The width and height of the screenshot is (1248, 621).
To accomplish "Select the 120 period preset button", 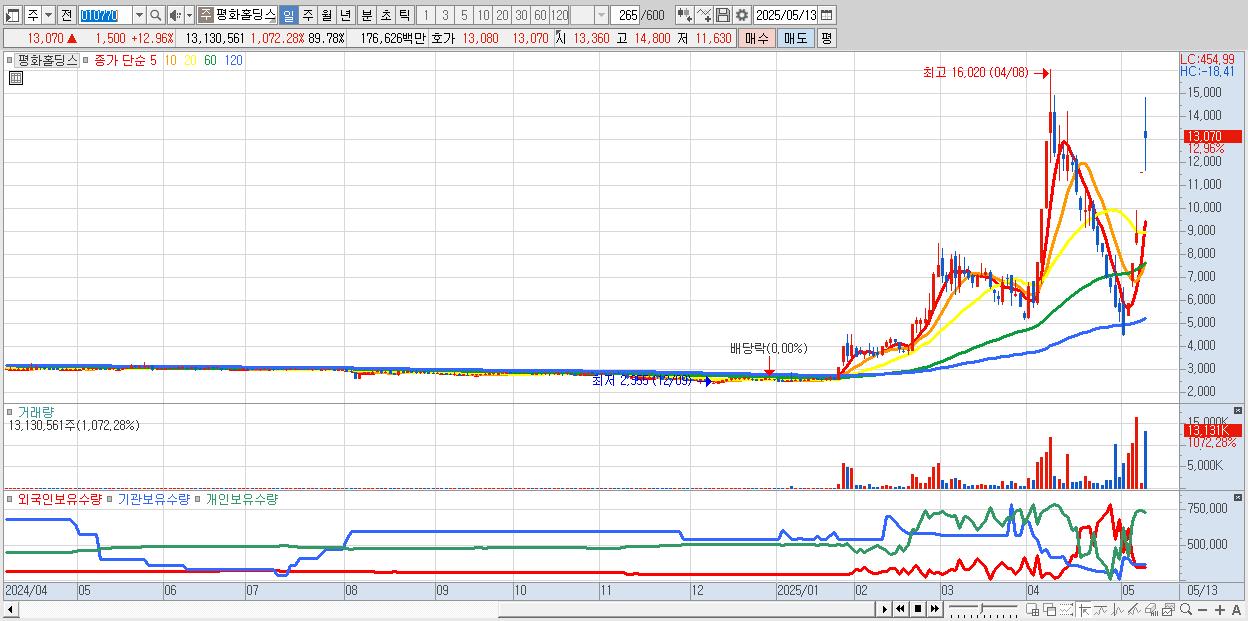I will point(559,15).
